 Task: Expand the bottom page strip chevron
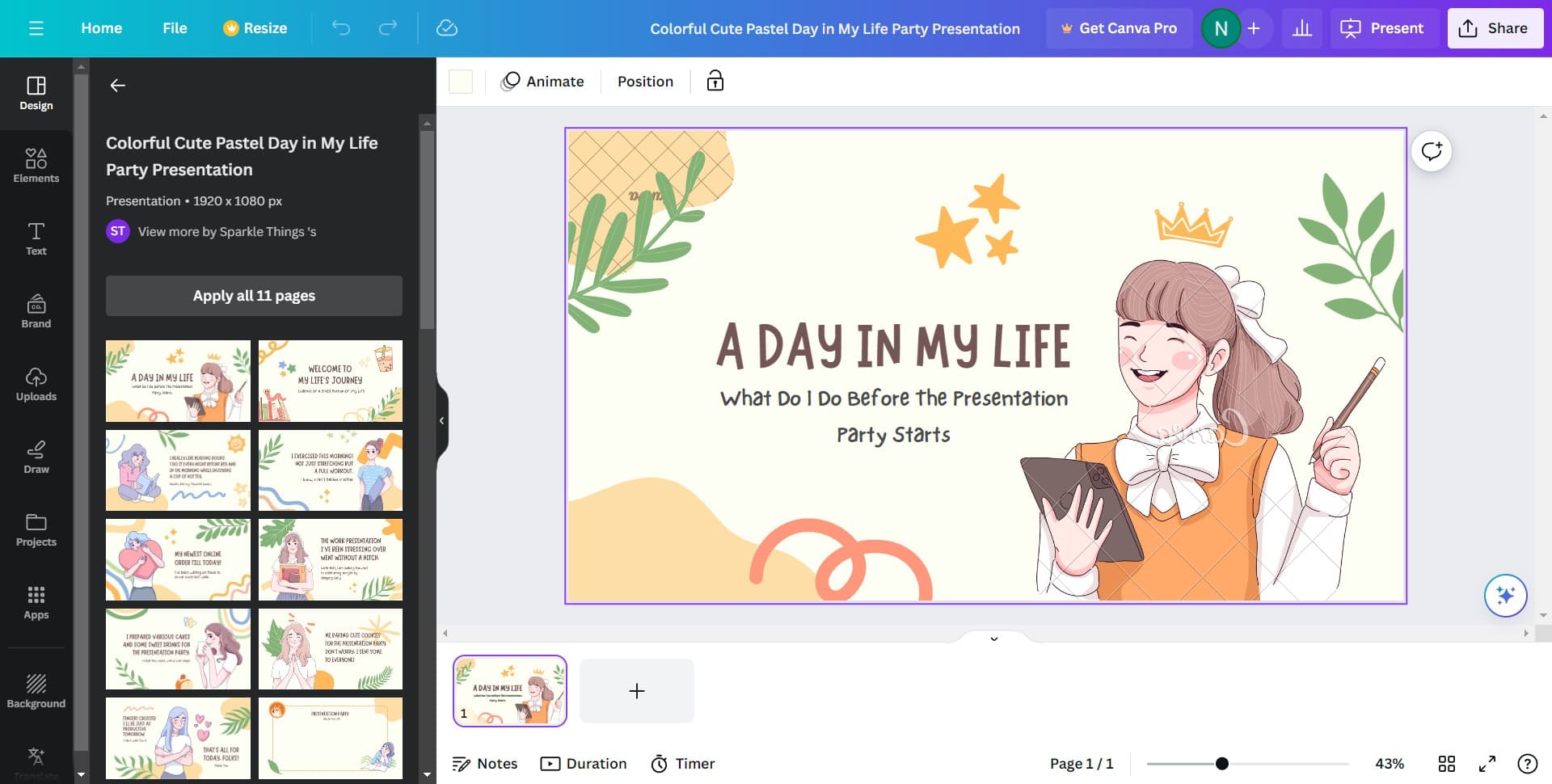pos(993,639)
